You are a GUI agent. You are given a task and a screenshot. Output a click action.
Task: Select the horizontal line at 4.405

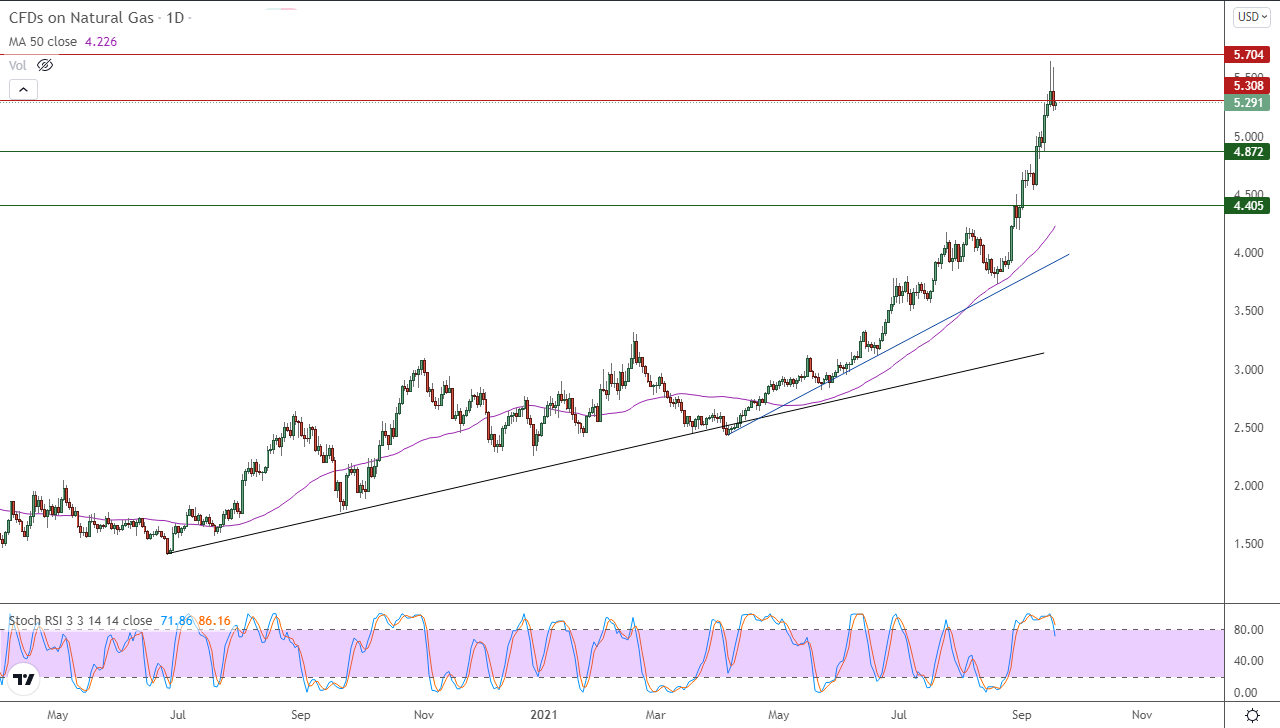[612, 206]
